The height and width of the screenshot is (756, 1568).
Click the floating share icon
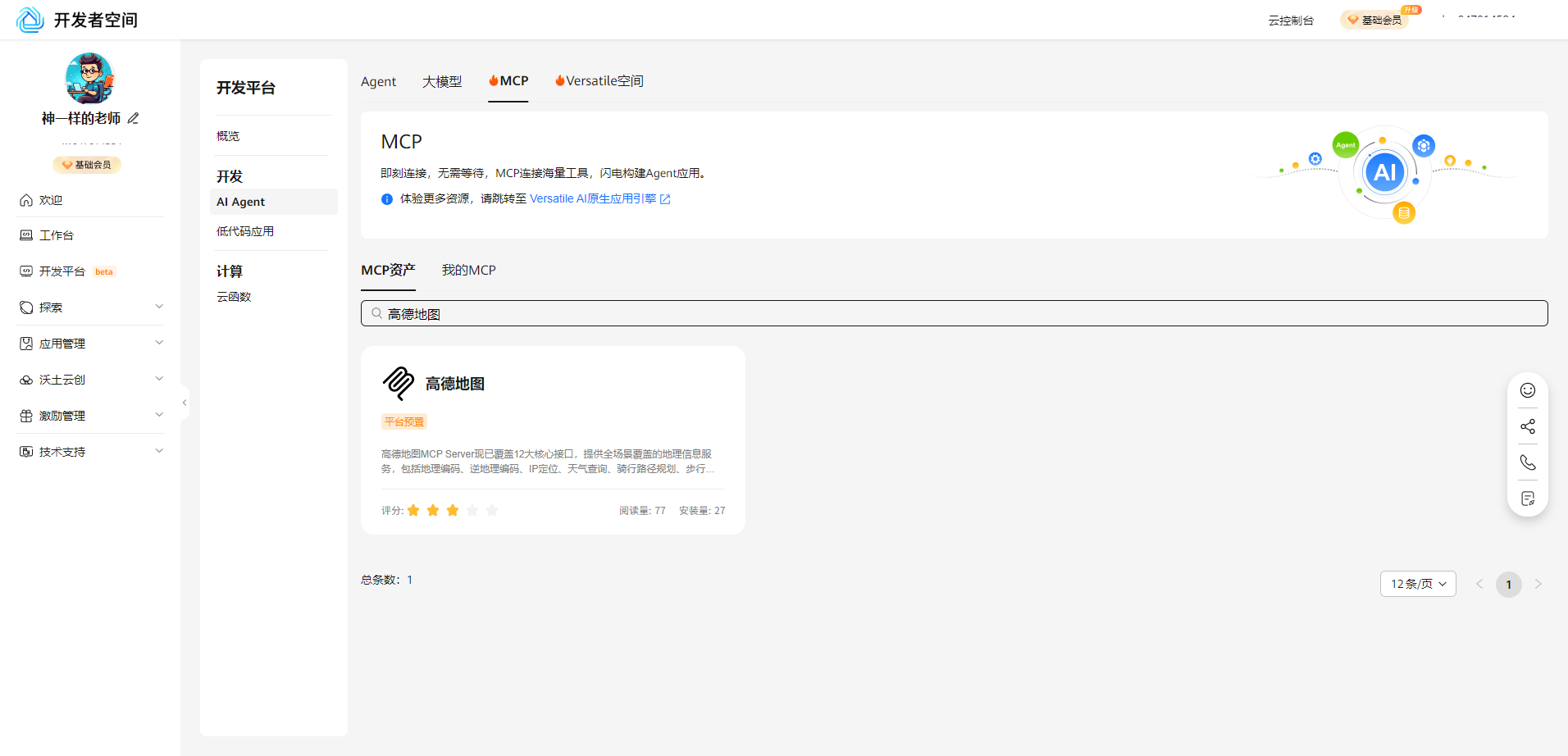tap(1528, 426)
